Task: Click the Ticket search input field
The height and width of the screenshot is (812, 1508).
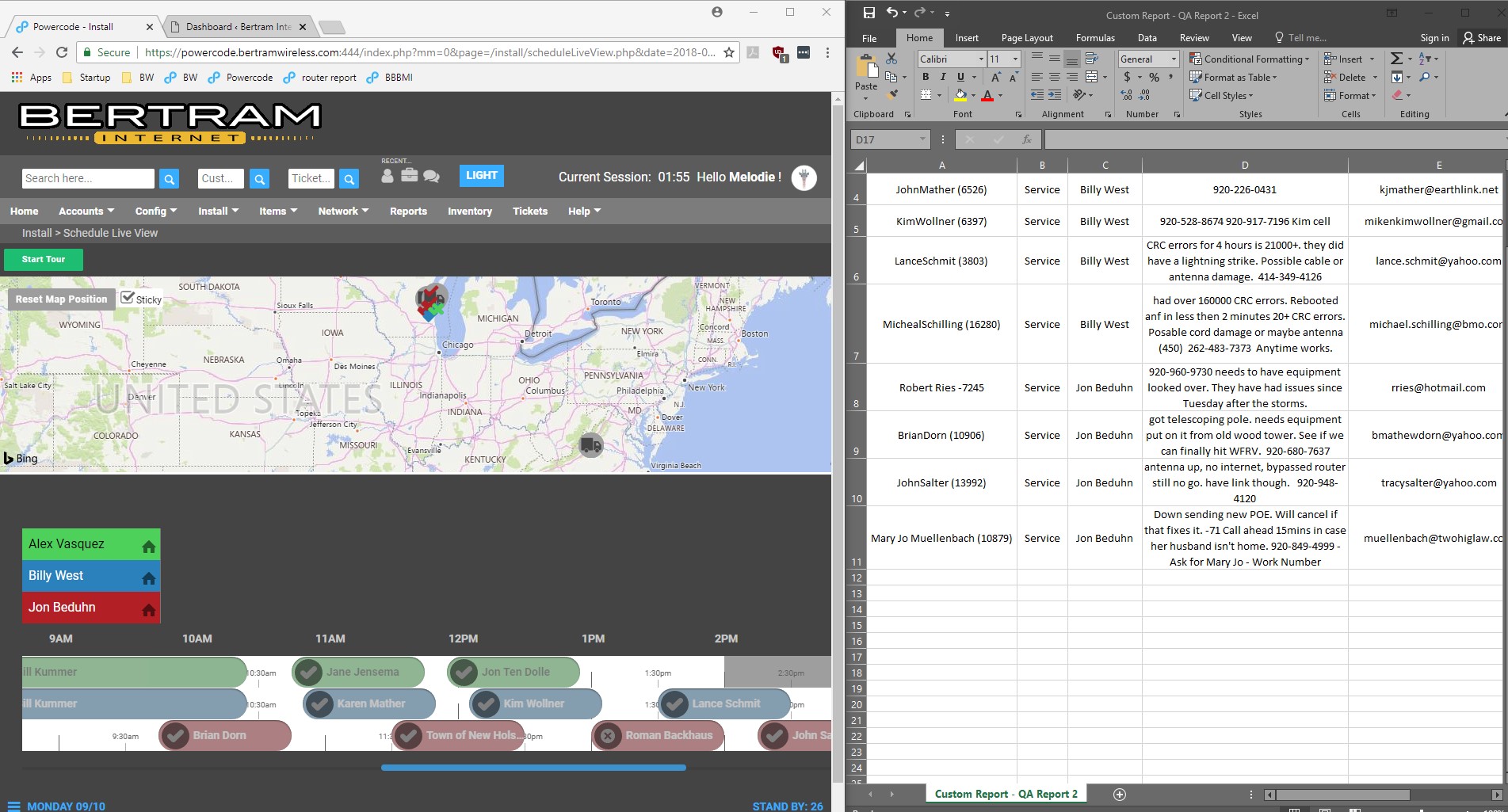Action: click(x=311, y=178)
